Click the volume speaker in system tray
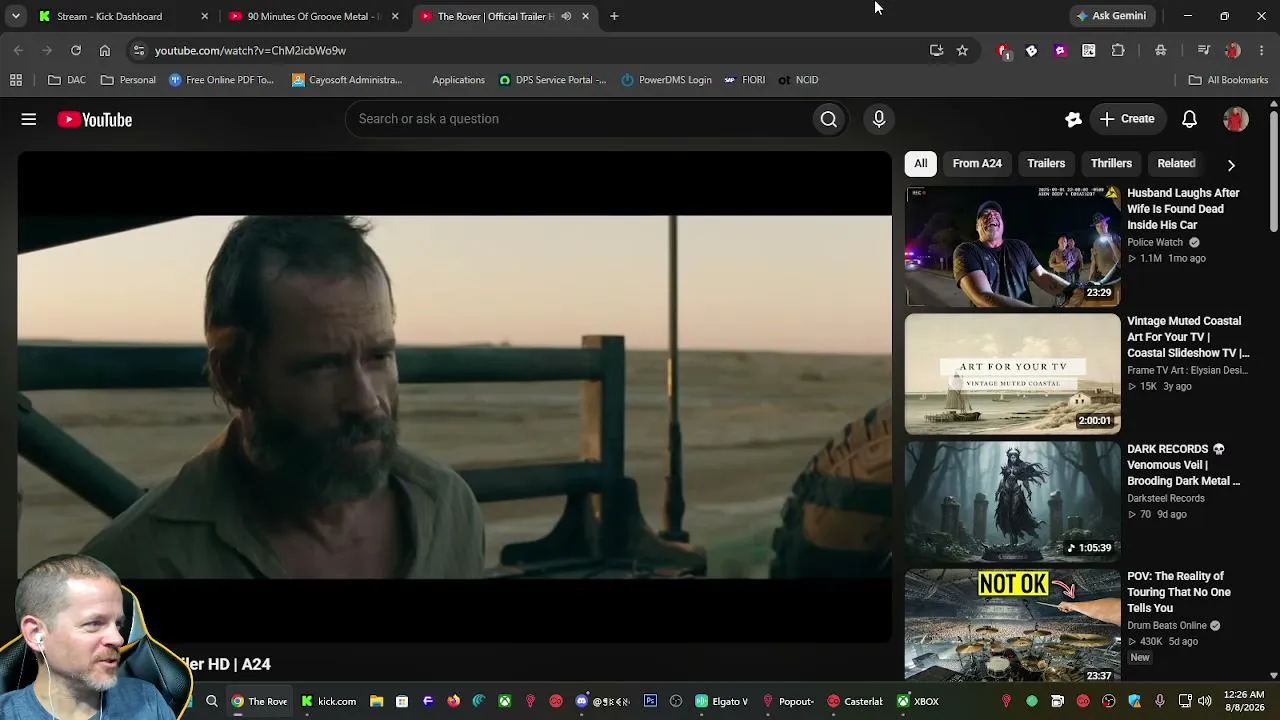The width and height of the screenshot is (1280, 720). coord(1205,701)
